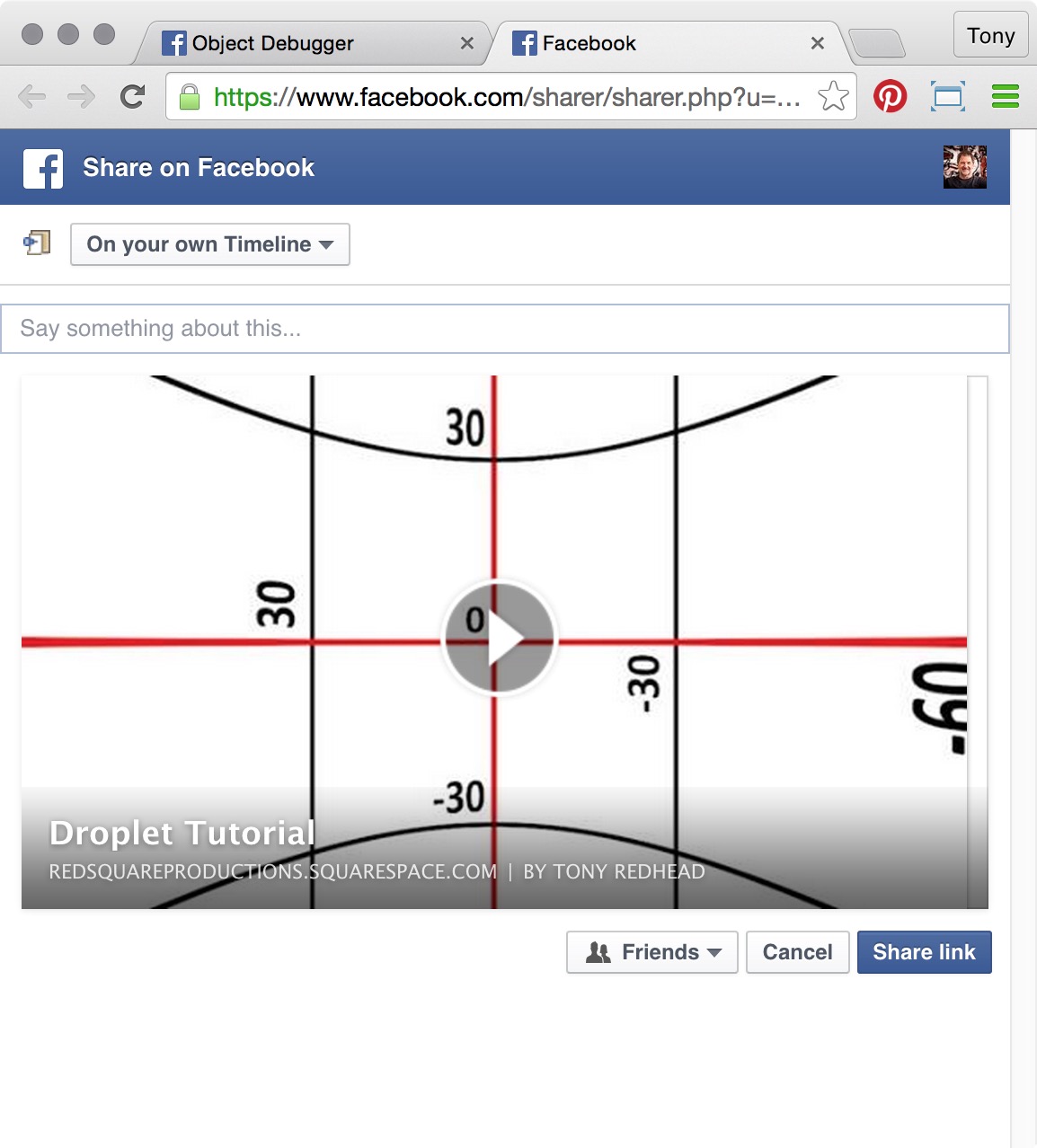The width and height of the screenshot is (1037, 1148).
Task: Click the Cancel button
Action: [798, 952]
